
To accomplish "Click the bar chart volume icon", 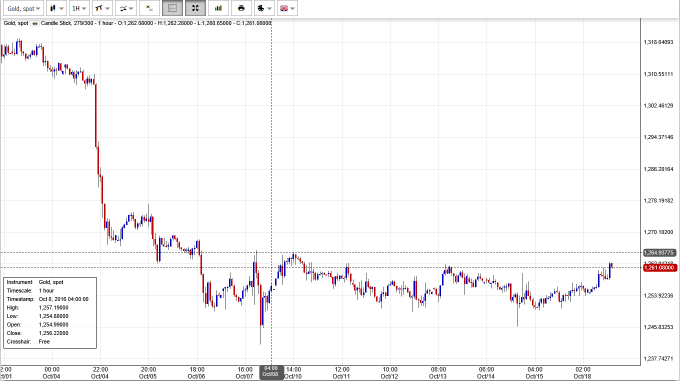I will [x=218, y=8].
